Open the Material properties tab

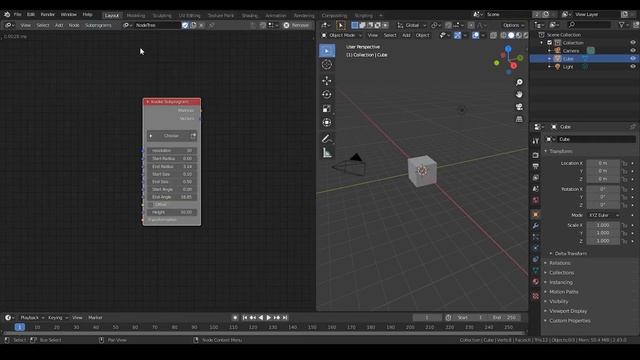click(x=536, y=282)
